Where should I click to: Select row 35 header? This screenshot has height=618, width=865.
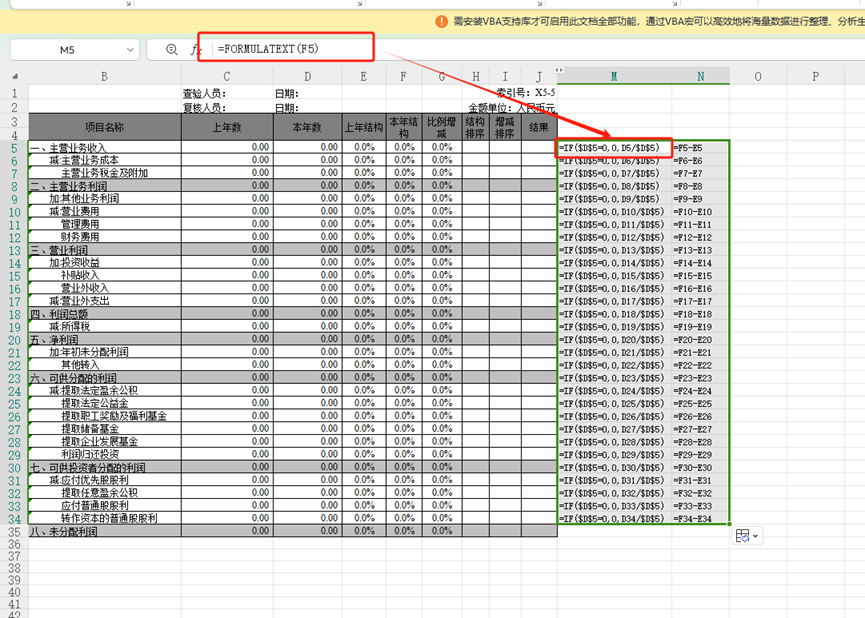coord(14,532)
